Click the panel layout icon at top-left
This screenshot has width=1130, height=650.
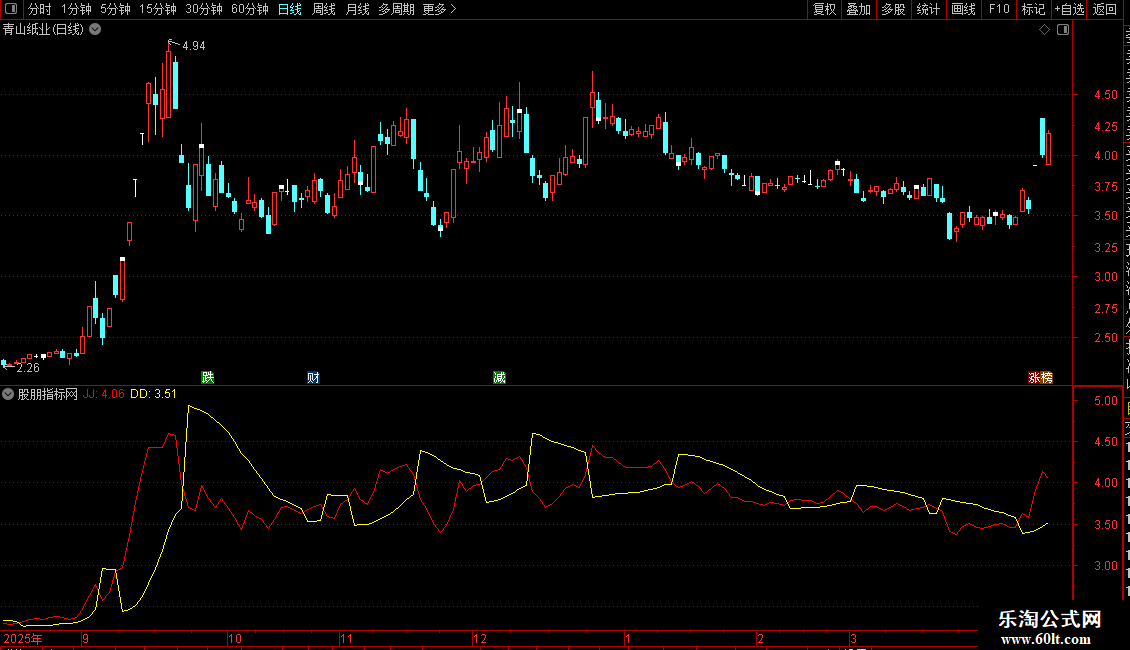(x=11, y=9)
